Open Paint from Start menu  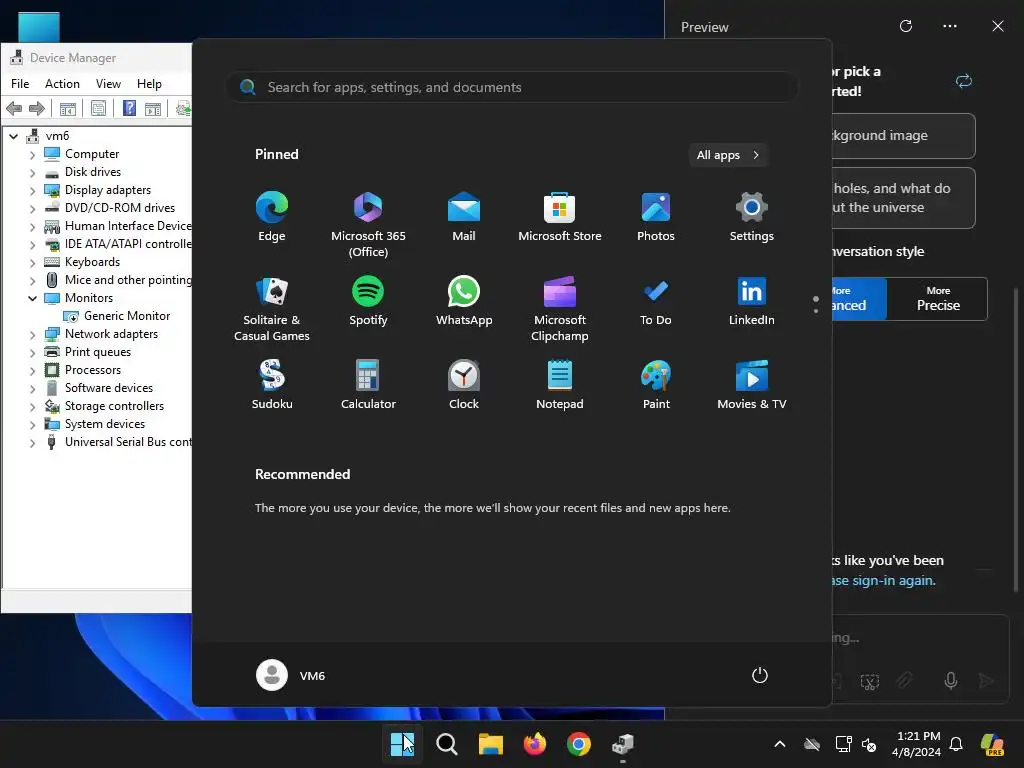pos(656,385)
